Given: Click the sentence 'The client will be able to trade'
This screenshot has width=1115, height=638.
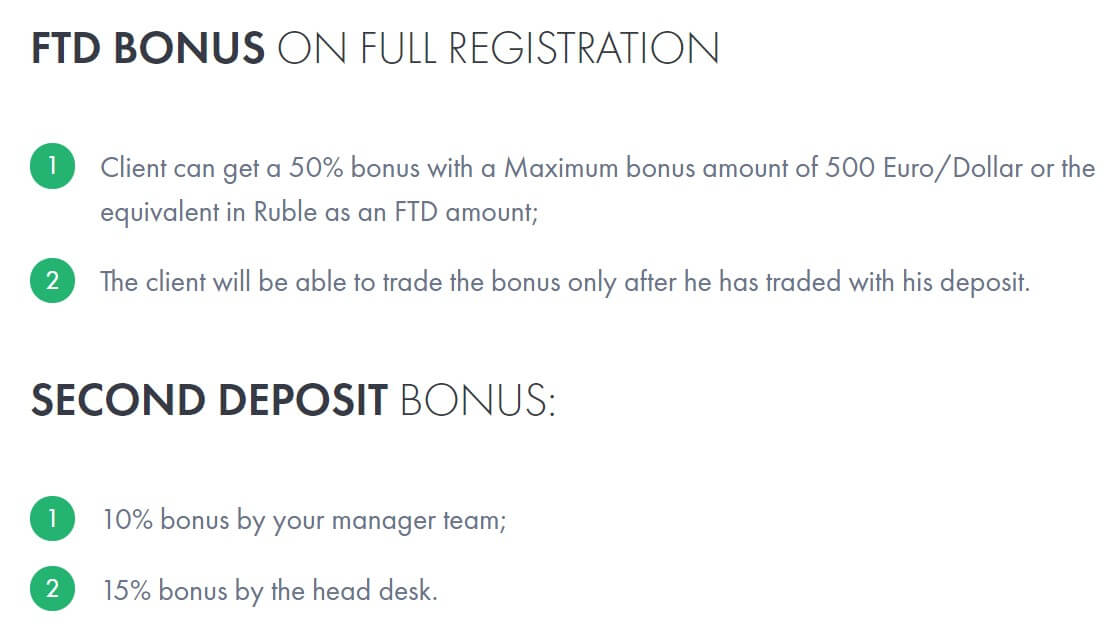Looking at the screenshot, I should [x=272, y=282].
